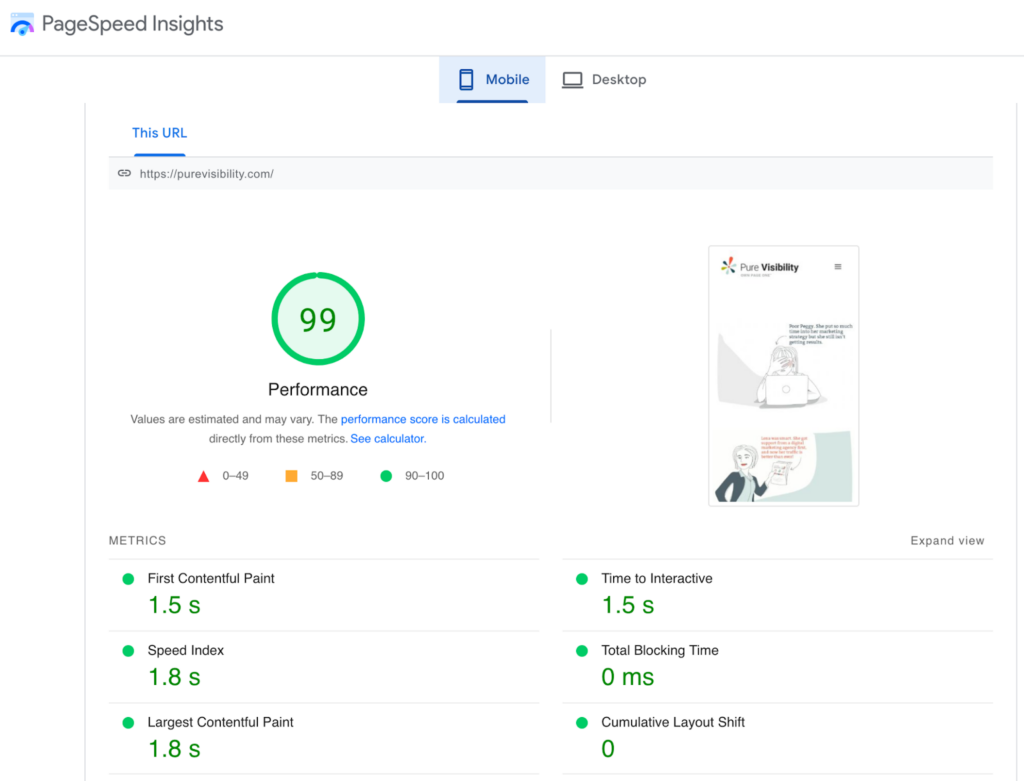
Task: Open the See calculator link
Action: point(387,438)
